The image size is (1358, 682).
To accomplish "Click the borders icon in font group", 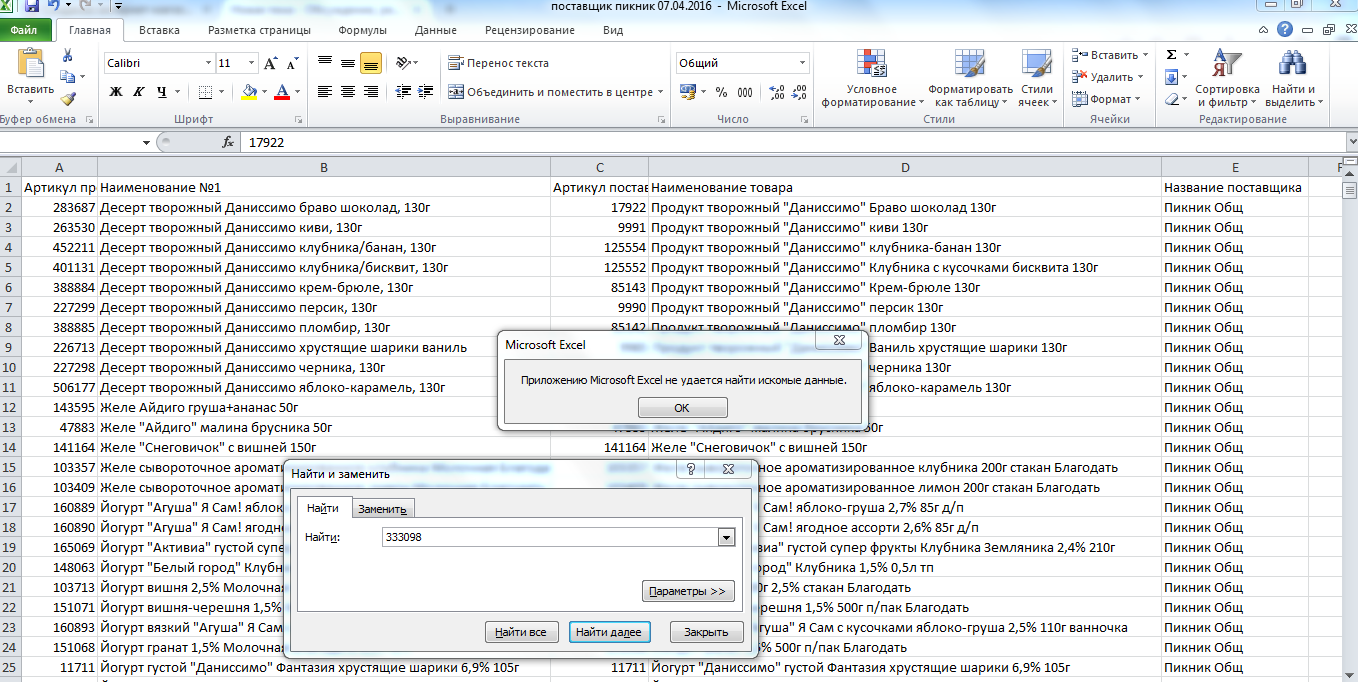I will (205, 92).
